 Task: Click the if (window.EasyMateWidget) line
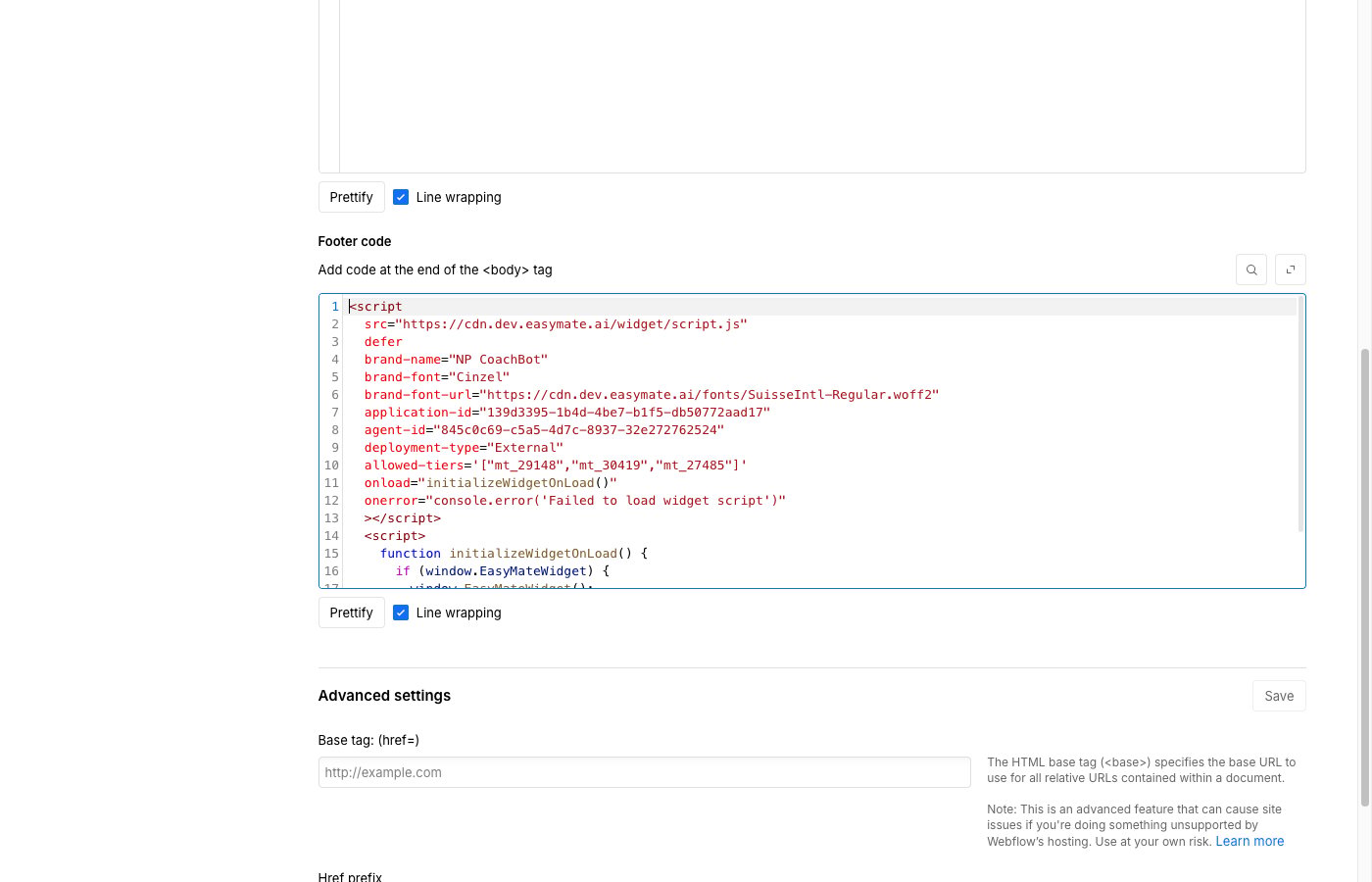click(502, 571)
